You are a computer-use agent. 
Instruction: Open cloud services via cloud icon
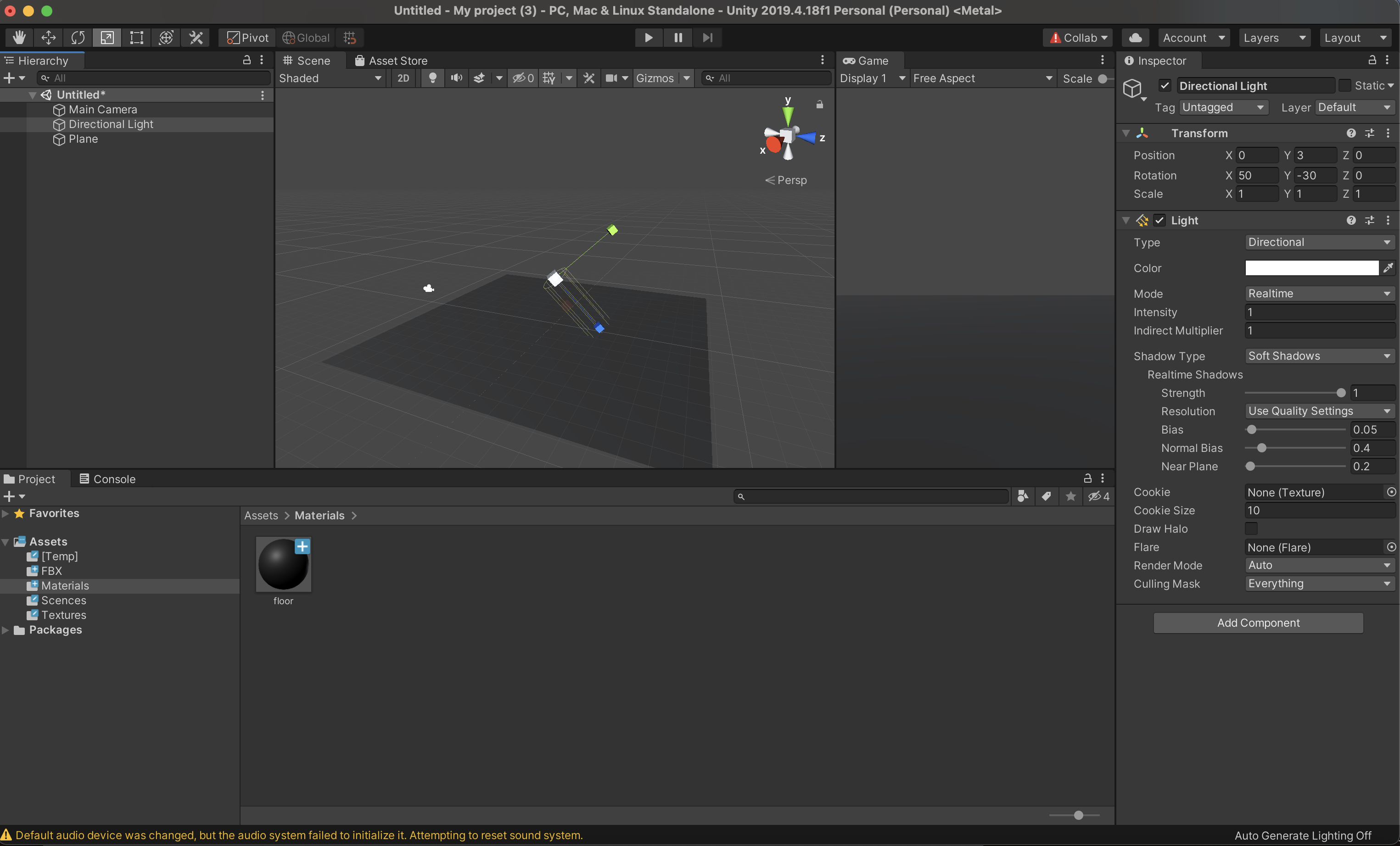point(1135,38)
